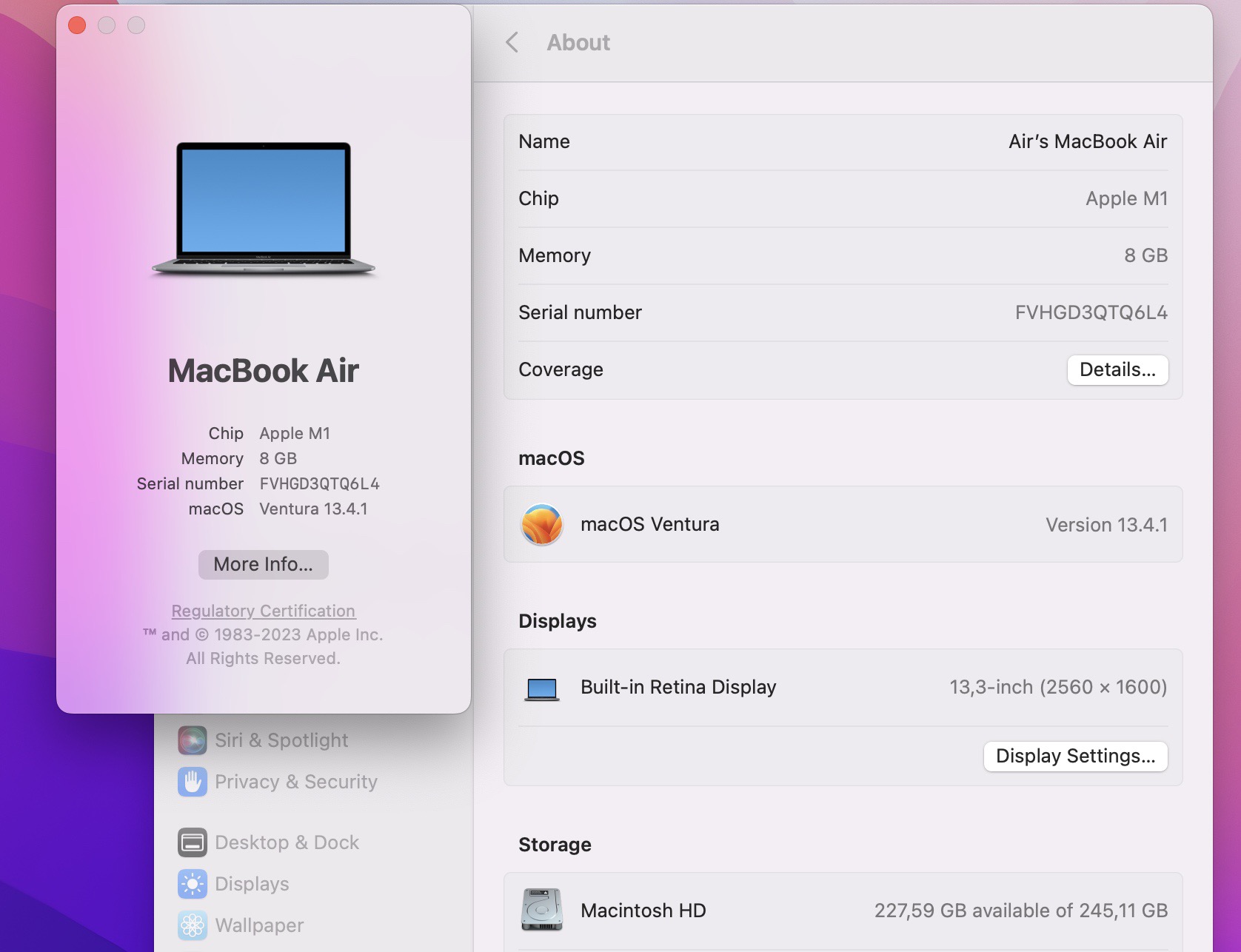Click '8 GB' value in settings Memory row
1241x952 pixels.
pos(1145,255)
